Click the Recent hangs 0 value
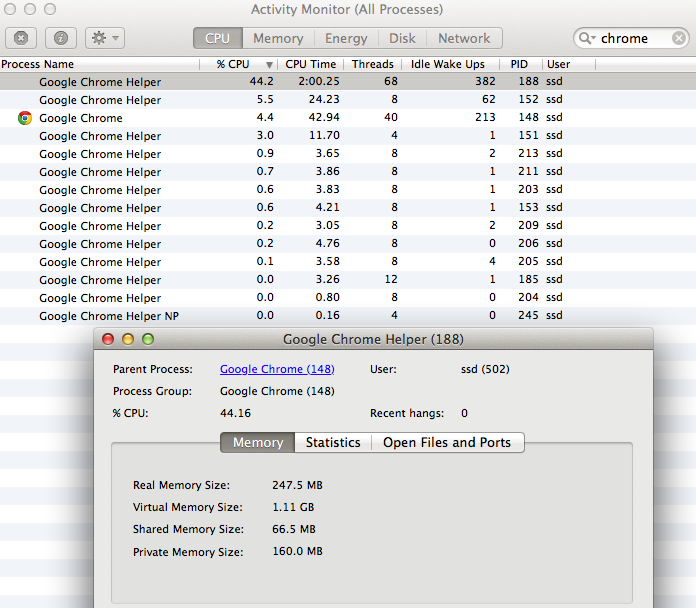 pos(464,413)
